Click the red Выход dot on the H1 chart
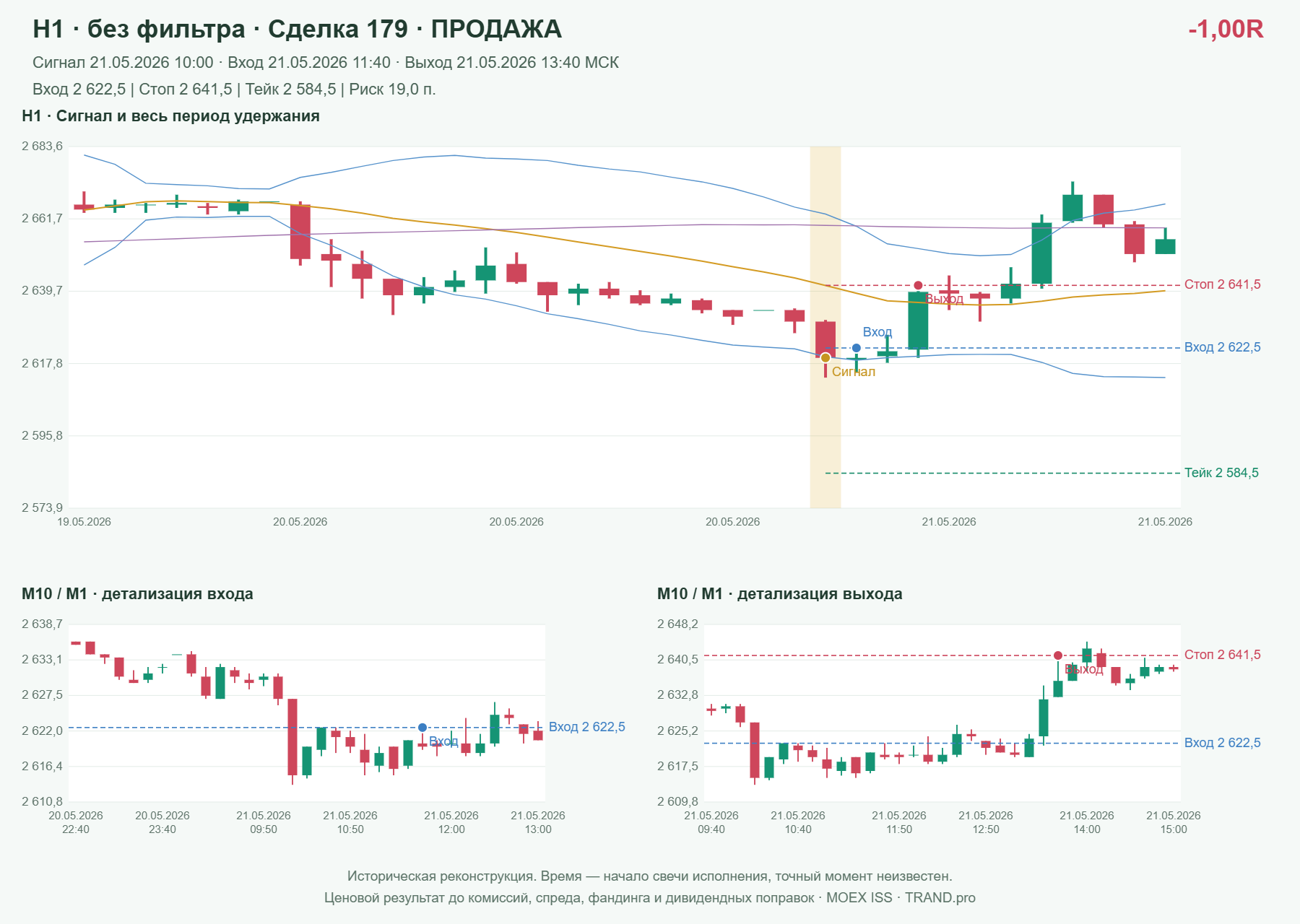 pyautogui.click(x=918, y=286)
